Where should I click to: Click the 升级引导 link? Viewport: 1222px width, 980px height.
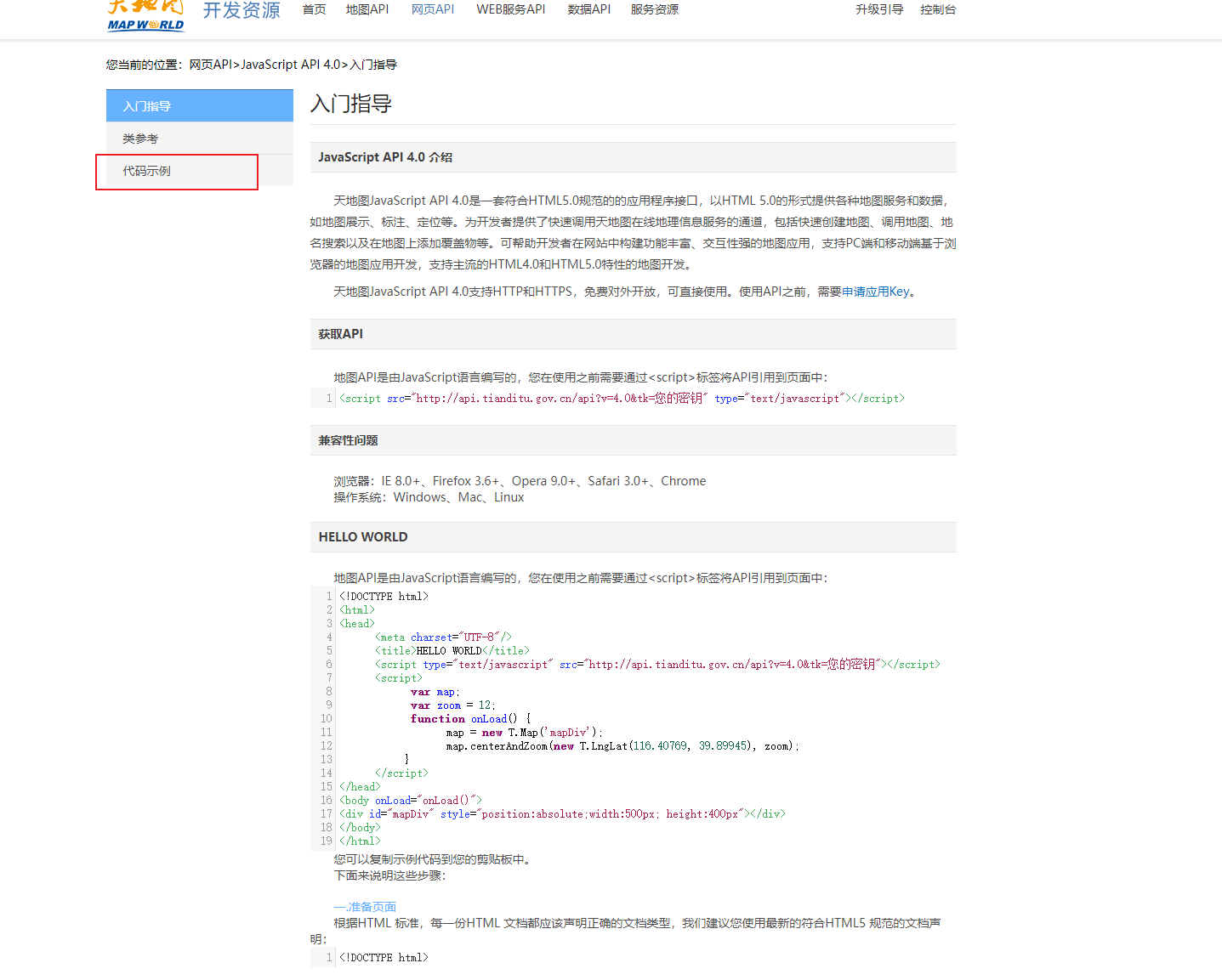(879, 9)
